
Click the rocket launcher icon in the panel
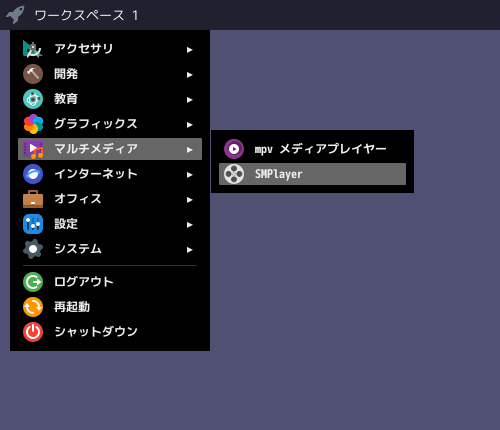pos(15,15)
